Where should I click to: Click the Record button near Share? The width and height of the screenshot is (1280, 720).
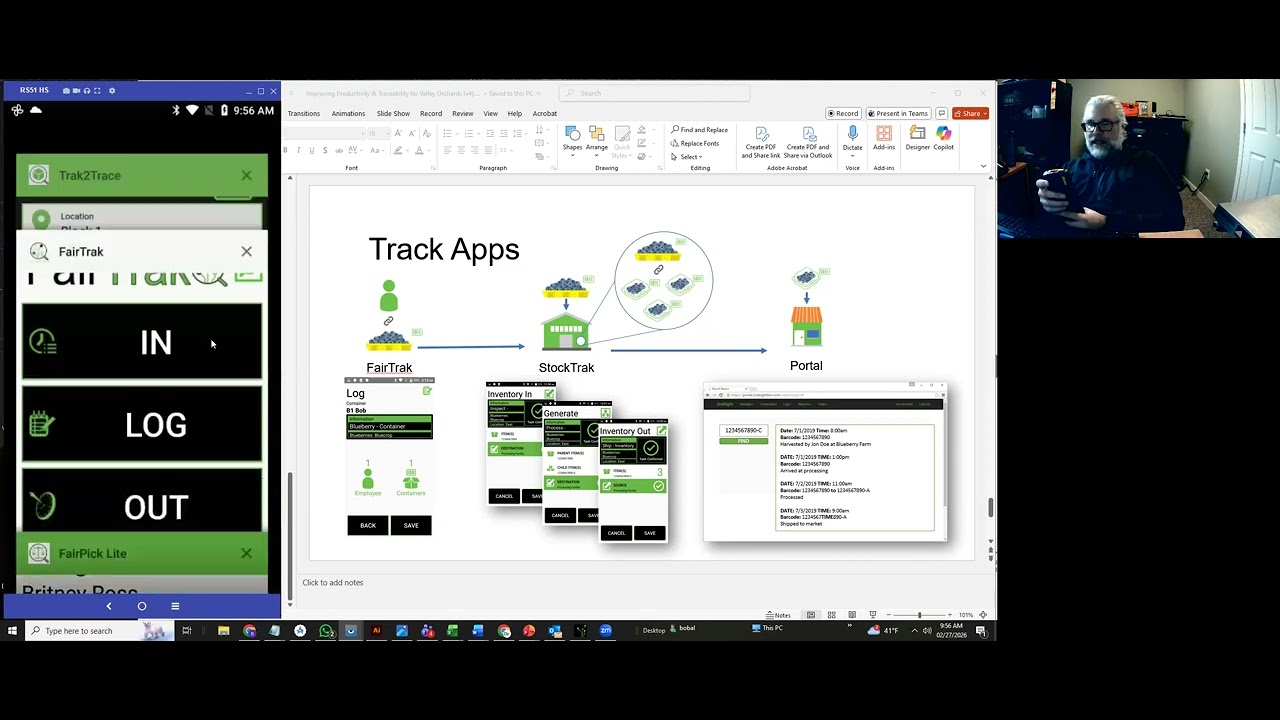coord(842,113)
